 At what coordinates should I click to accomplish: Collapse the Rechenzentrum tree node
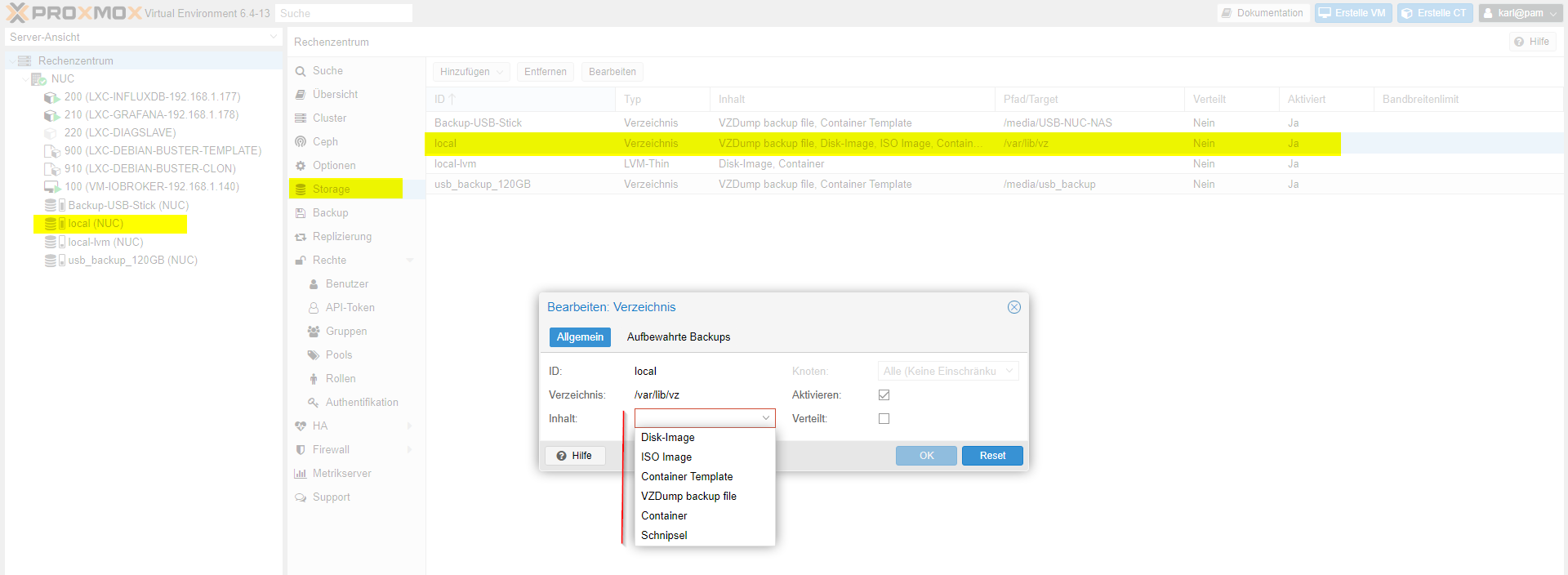pos(11,61)
